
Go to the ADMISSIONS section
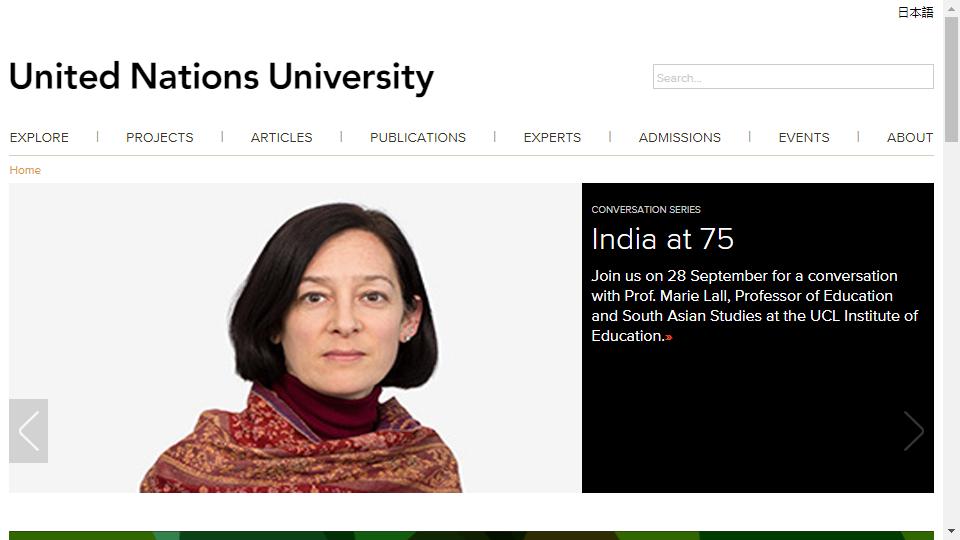point(680,137)
